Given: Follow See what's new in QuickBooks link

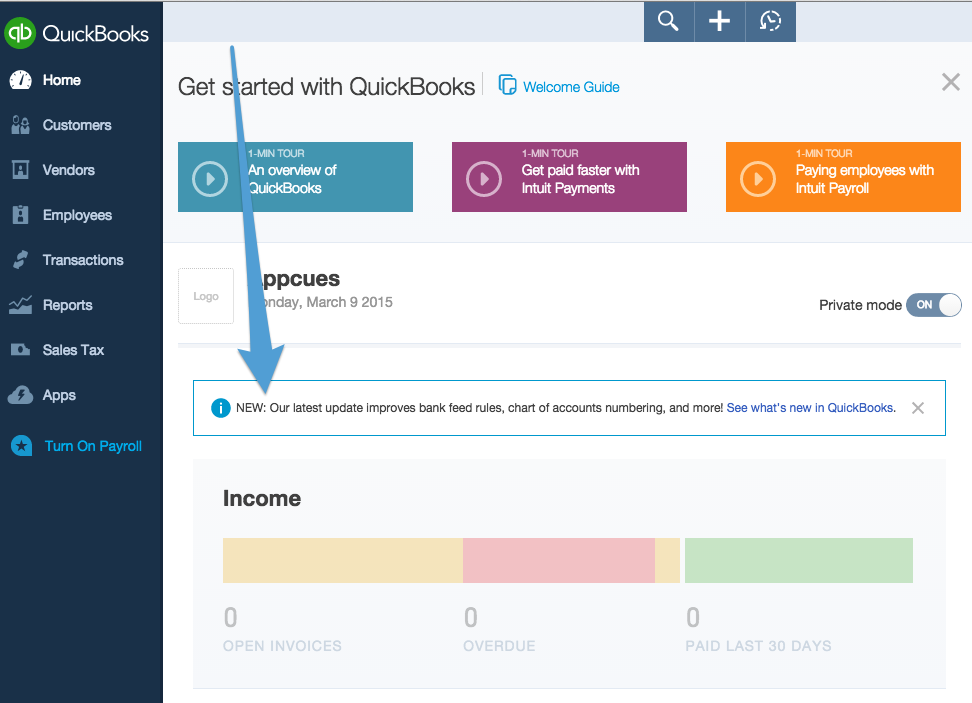Looking at the screenshot, I should tap(810, 407).
